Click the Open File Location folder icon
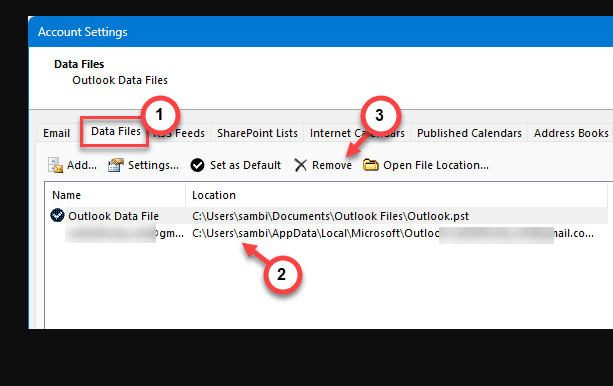 [371, 165]
